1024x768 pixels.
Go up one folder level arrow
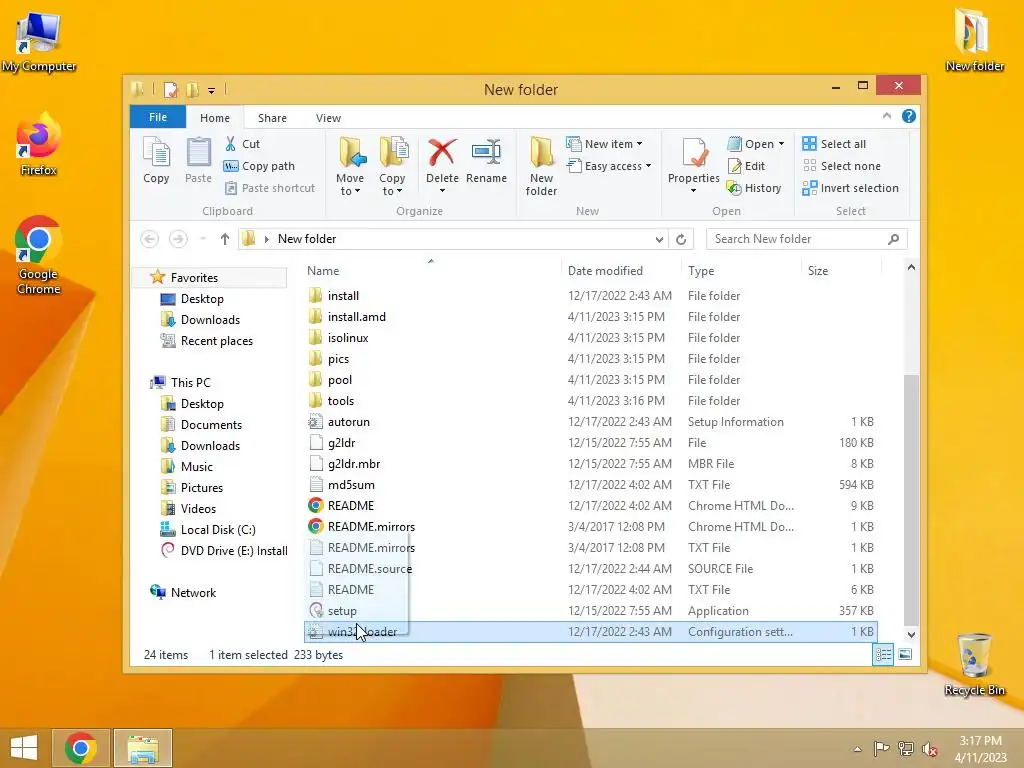click(225, 239)
